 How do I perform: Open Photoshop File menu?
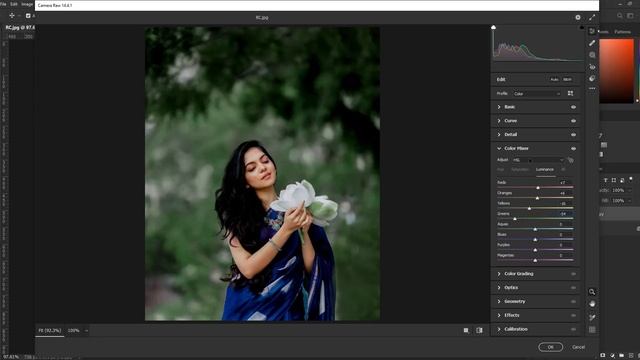(3, 4)
